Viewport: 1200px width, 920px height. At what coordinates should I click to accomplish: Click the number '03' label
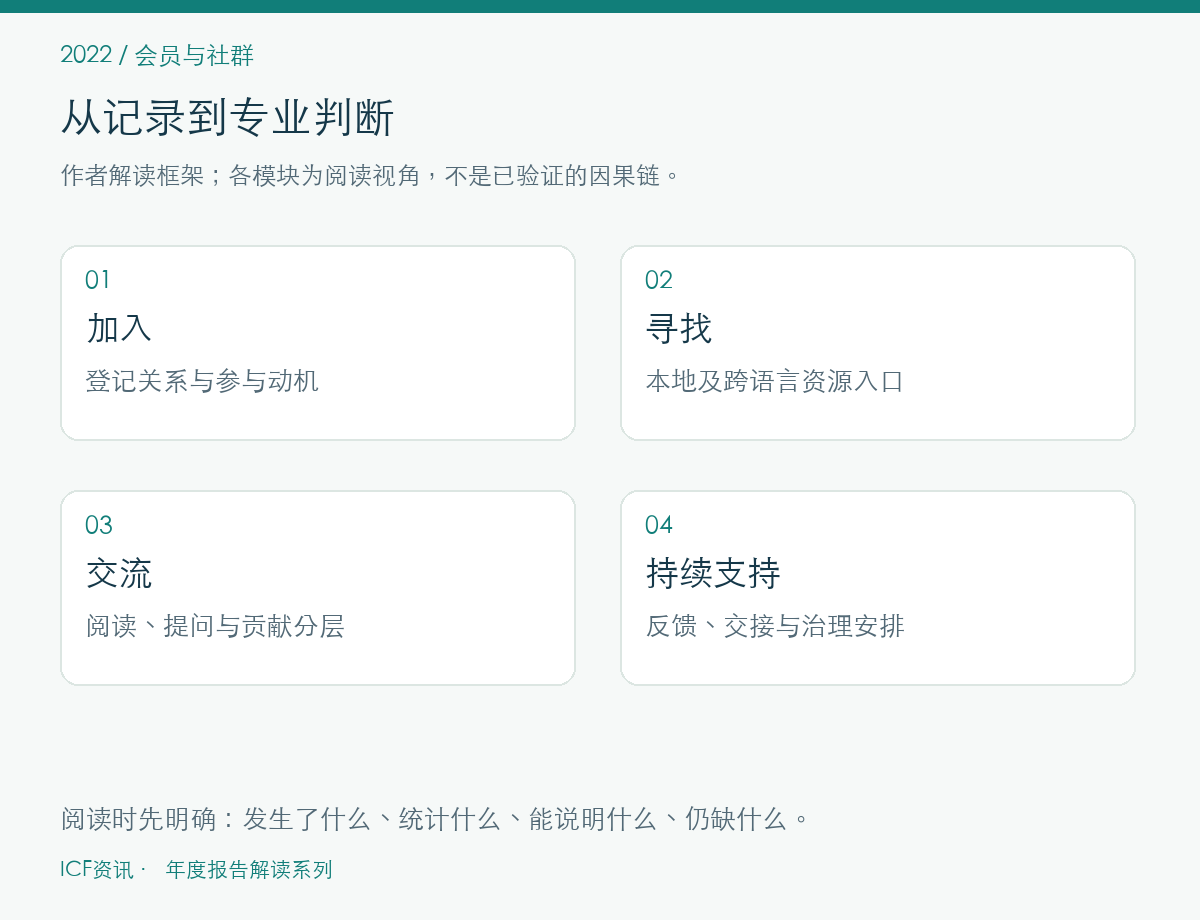99,525
